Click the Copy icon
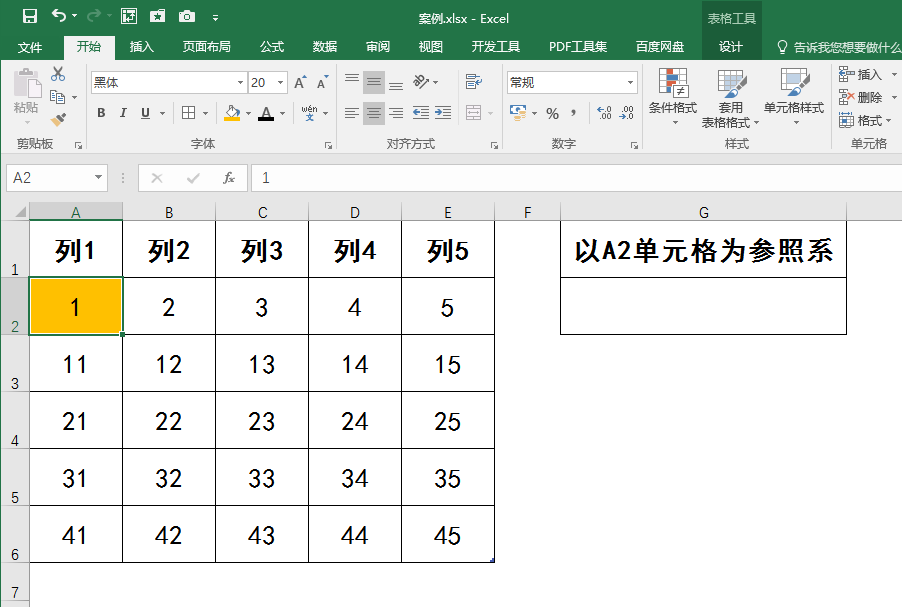Screen dimensions: 902x607 click(58, 97)
